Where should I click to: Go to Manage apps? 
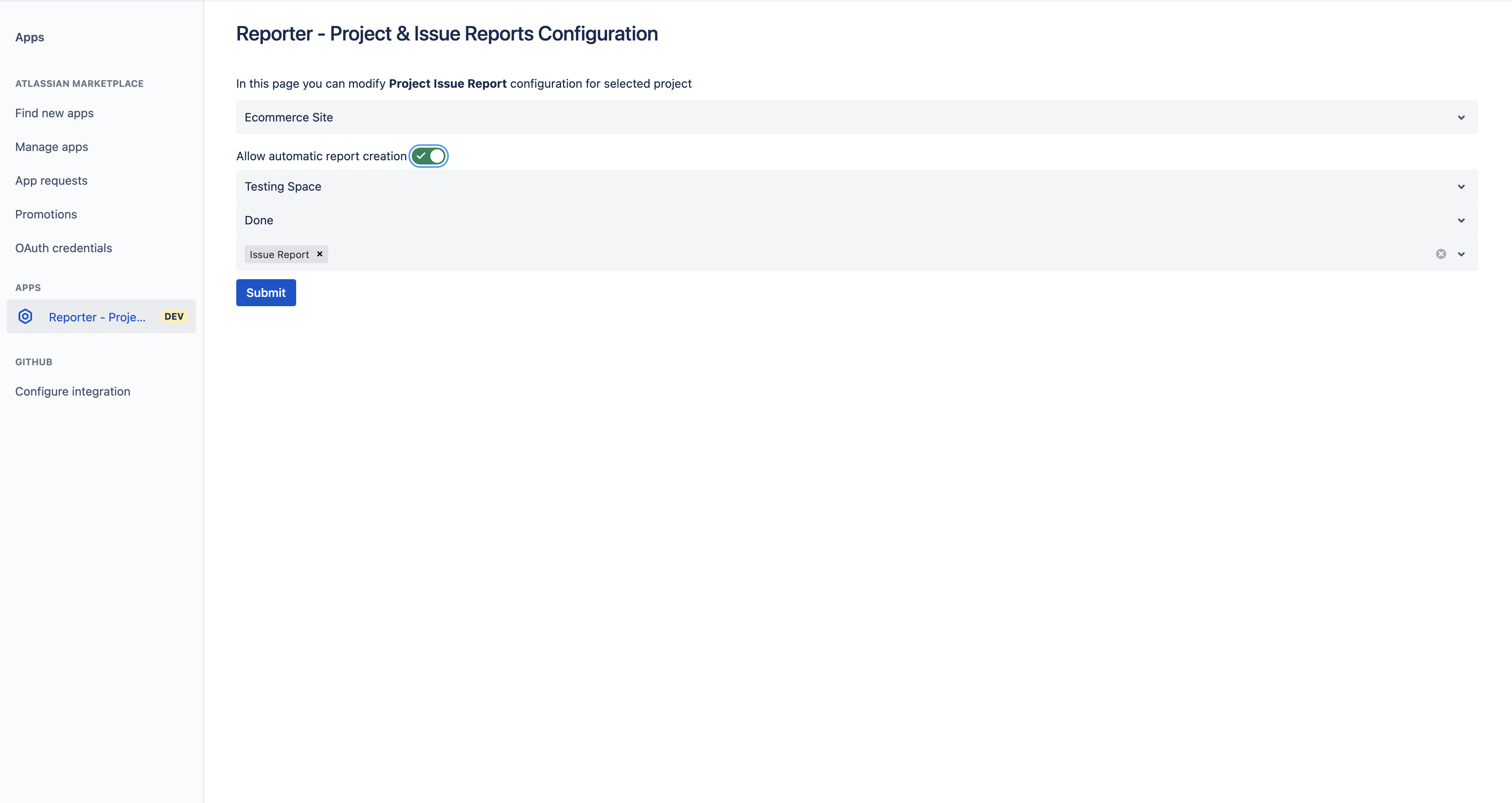point(51,147)
